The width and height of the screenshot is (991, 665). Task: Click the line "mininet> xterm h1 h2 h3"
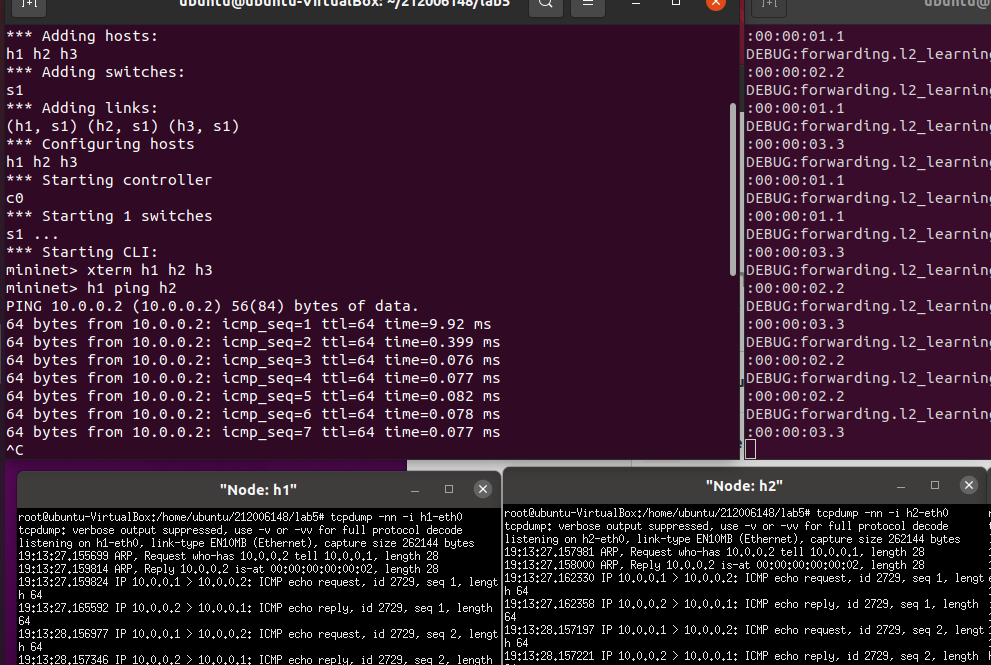tap(109, 271)
